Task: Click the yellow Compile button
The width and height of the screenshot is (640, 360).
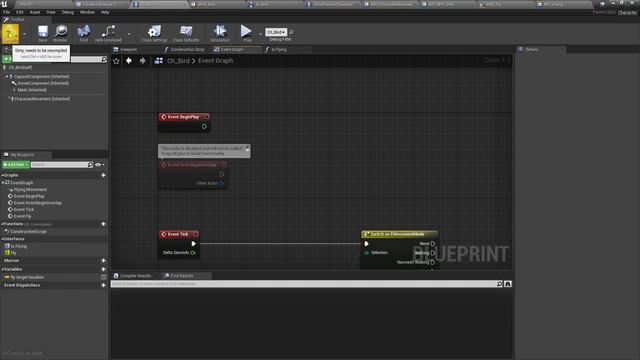Action: click(x=10, y=33)
